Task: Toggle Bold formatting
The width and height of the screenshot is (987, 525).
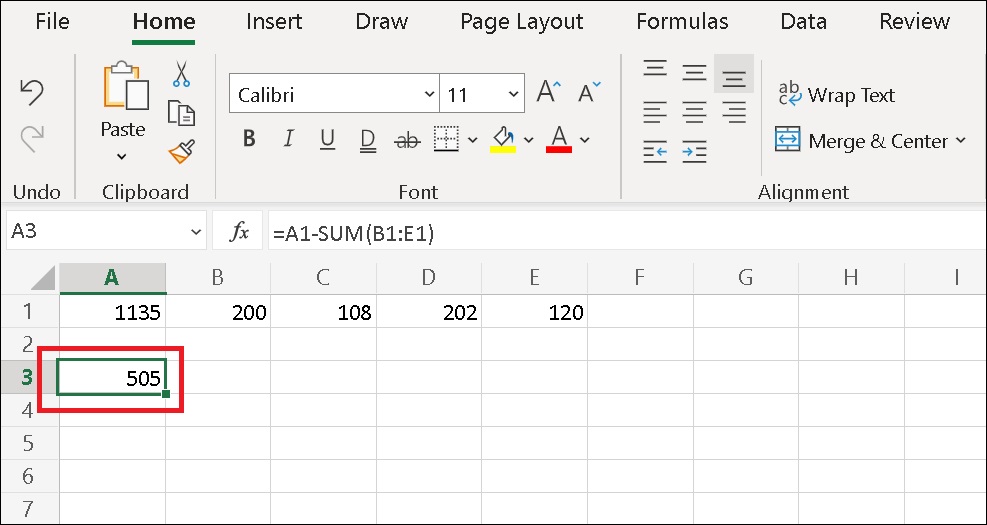Action: [x=250, y=140]
